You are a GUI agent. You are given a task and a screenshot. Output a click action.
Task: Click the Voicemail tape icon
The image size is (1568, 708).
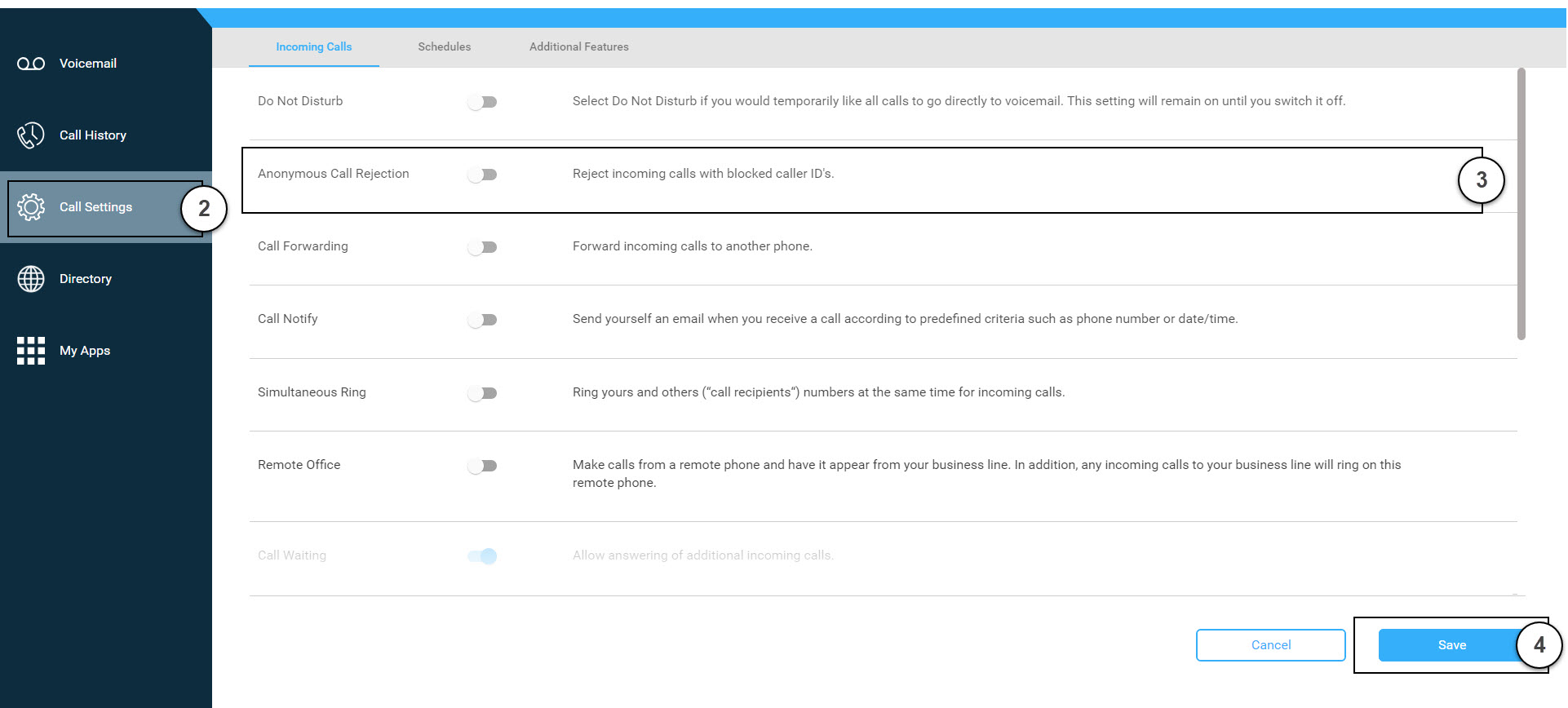[31, 64]
